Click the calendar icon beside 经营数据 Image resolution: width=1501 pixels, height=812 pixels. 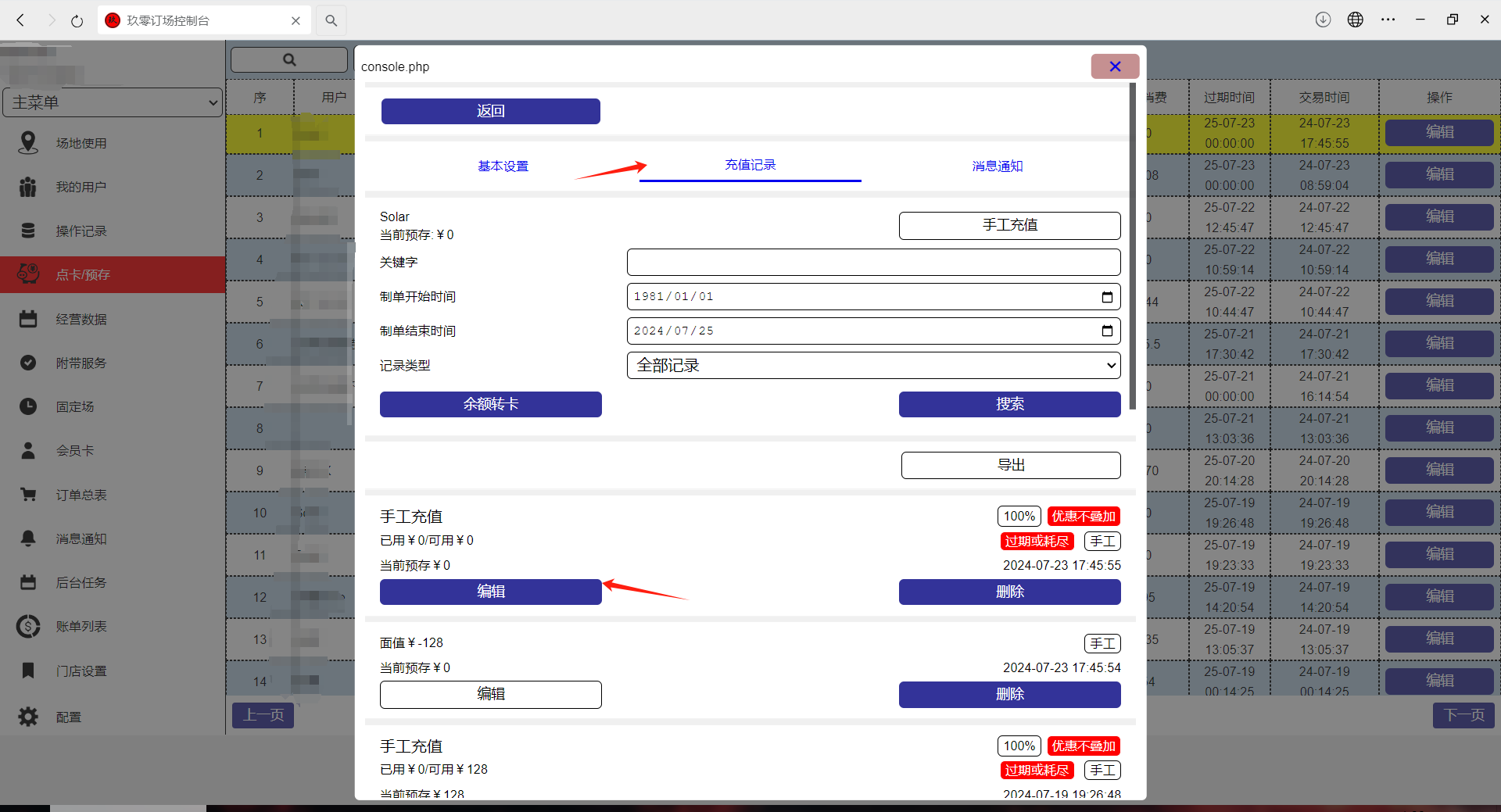coord(28,319)
